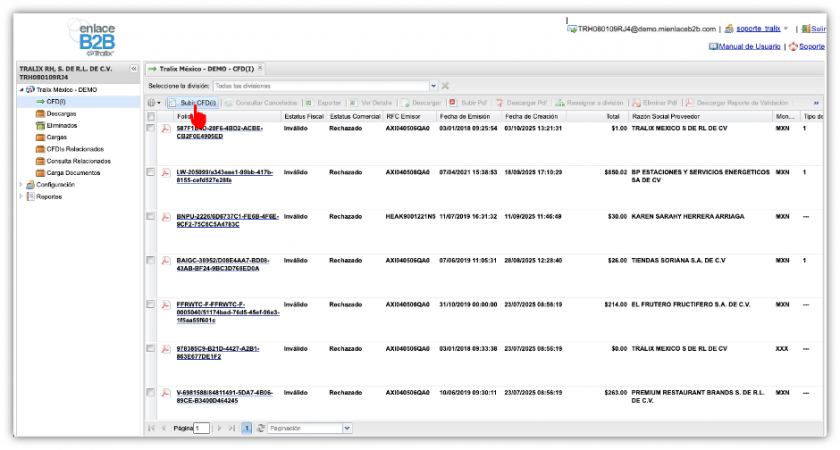The width and height of the screenshot is (840, 450).
Task: Collapse the left sidebar with double-arrow icon
Action: click(x=134, y=68)
